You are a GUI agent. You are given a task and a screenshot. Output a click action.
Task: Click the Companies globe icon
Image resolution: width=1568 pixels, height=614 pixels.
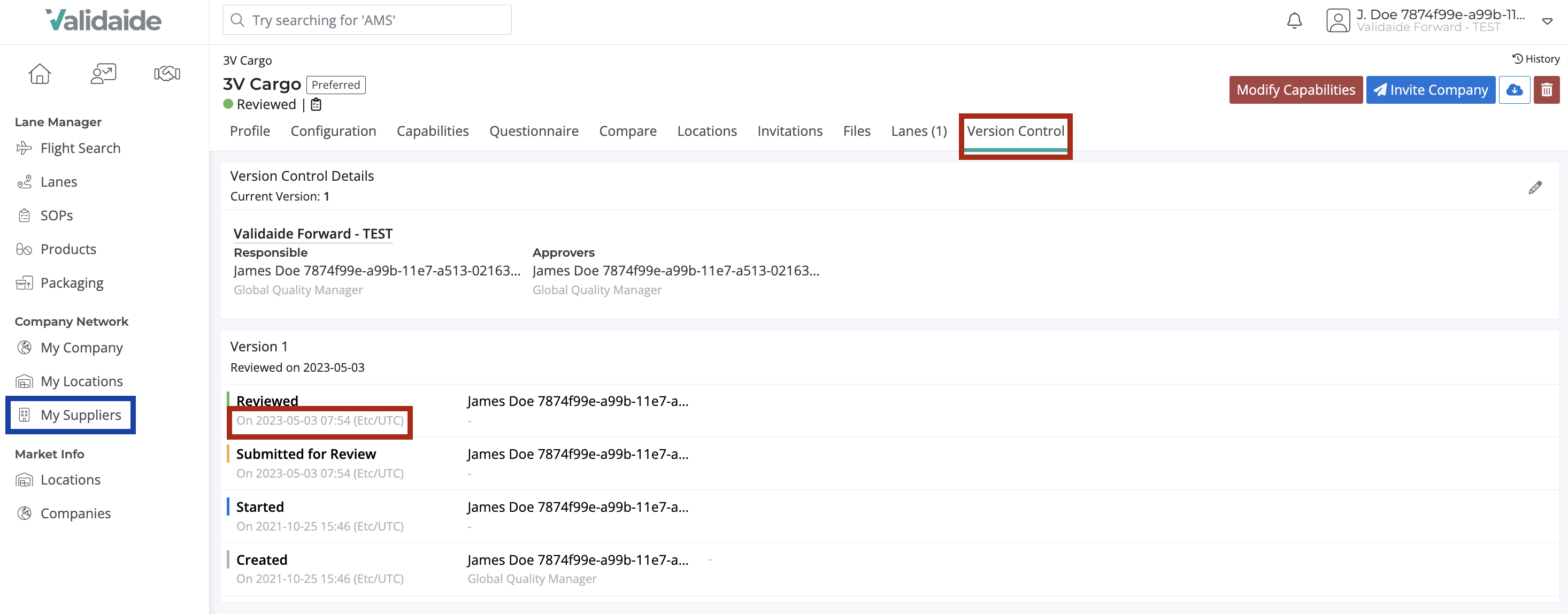pyautogui.click(x=24, y=513)
